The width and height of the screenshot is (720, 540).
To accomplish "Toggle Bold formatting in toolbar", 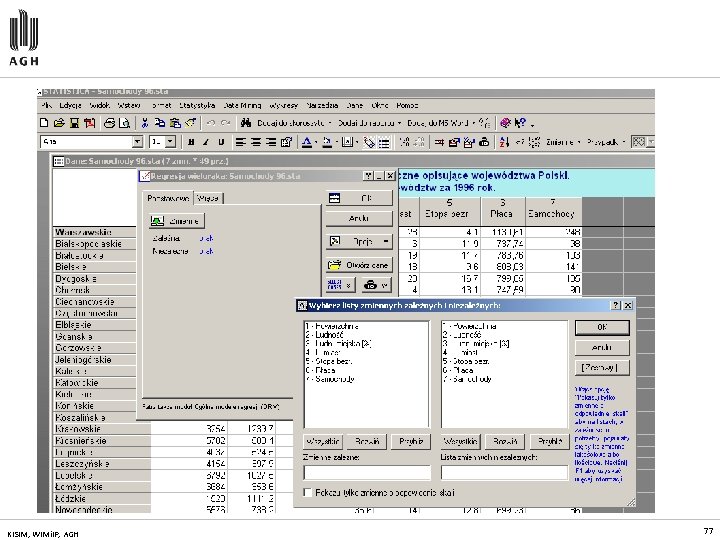I will (191, 142).
